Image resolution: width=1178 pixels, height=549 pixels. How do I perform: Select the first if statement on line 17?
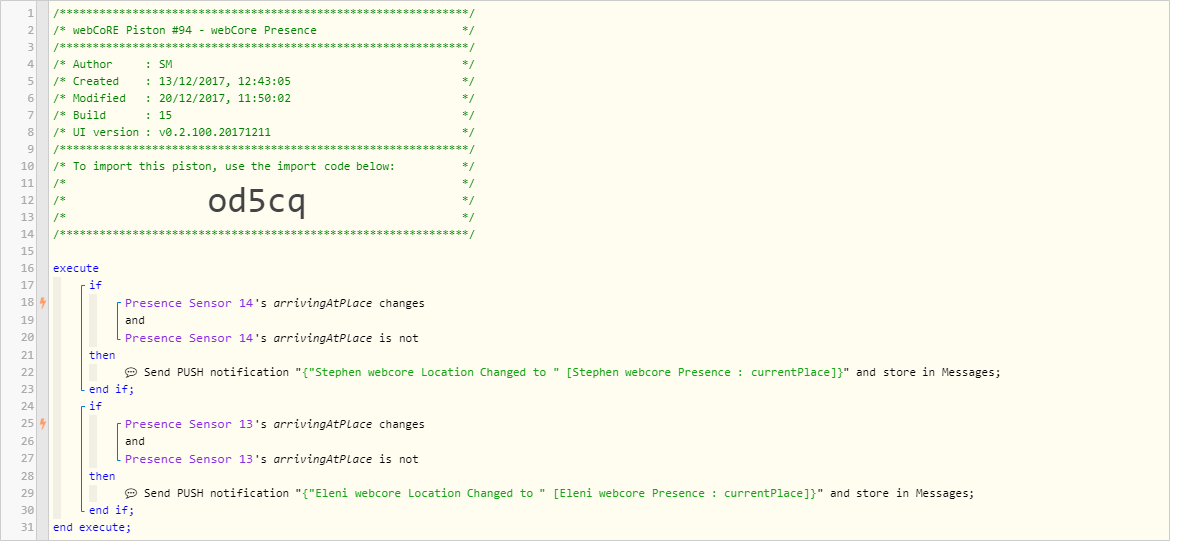point(95,285)
